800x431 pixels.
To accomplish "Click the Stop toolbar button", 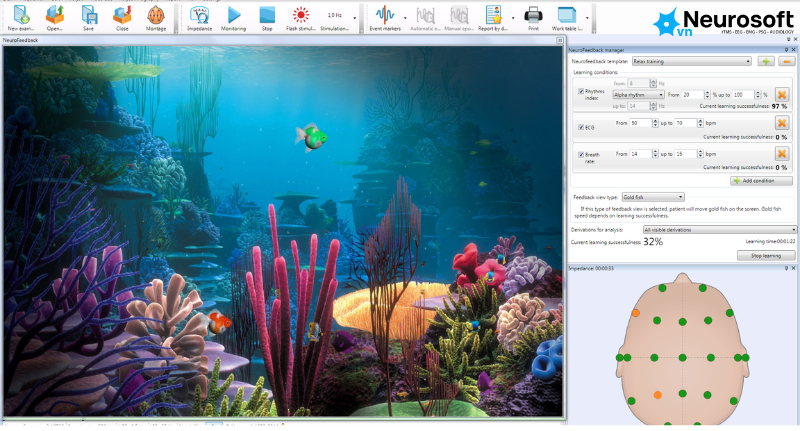I will point(267,18).
